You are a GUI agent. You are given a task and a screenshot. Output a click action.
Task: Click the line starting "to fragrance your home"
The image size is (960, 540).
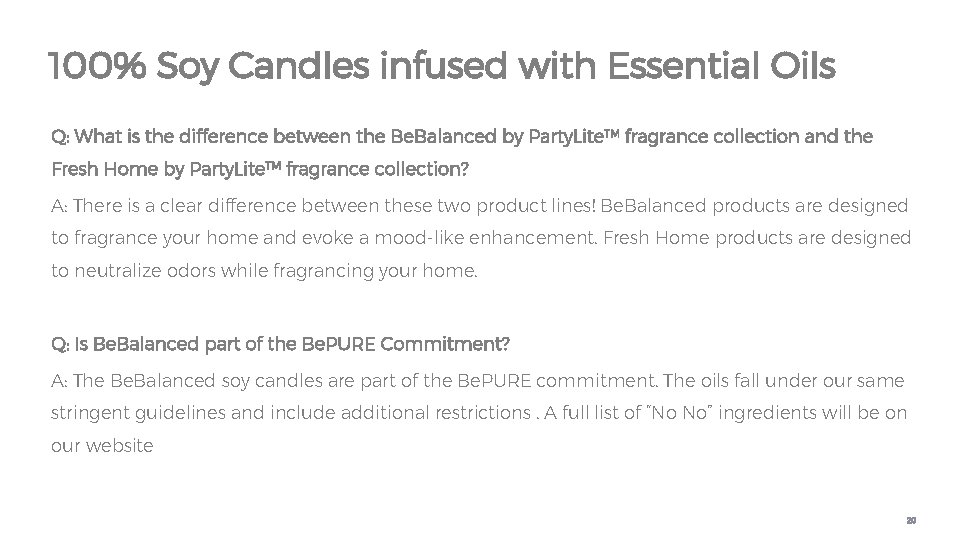(x=481, y=239)
